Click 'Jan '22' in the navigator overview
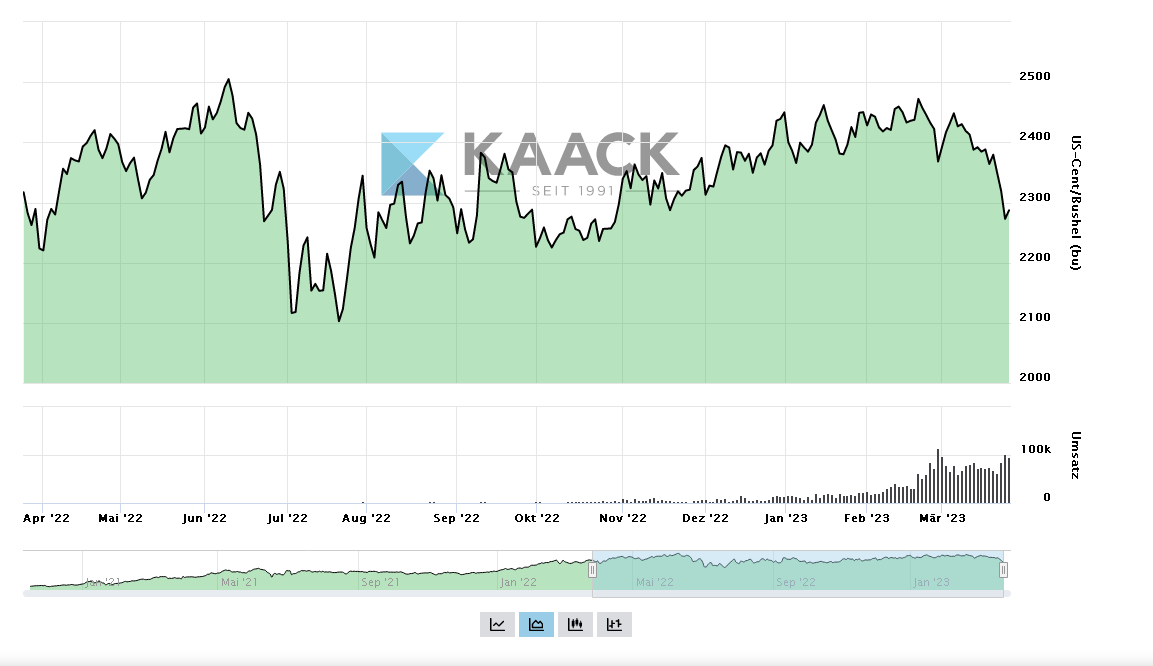Screen dimensions: 1153x666 (x=519, y=582)
